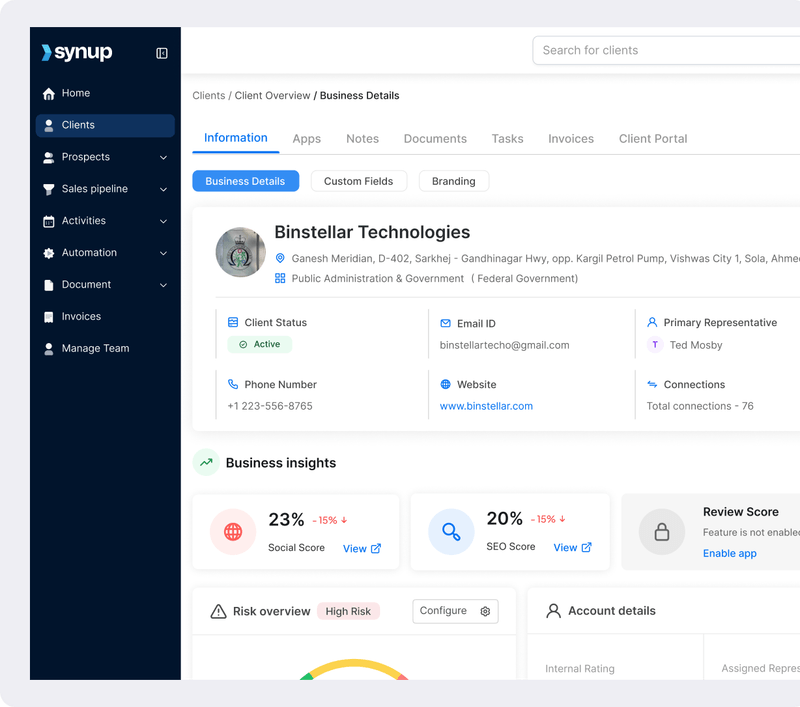Click the Enable app link
Screen dimensions: 800x707
pos(730,553)
